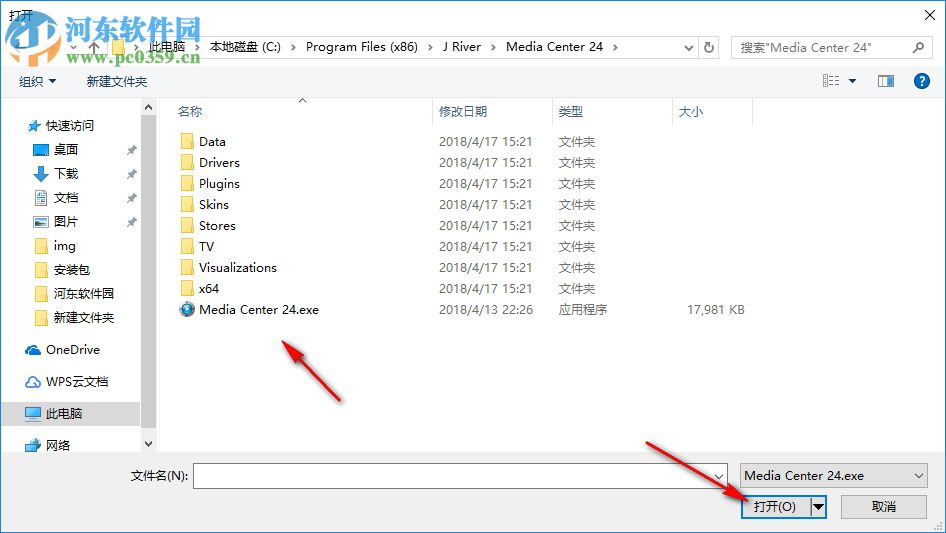Expand chevron after 本地磁盘 (C:) in path
Screen dimensions: 946x533
click(x=293, y=47)
